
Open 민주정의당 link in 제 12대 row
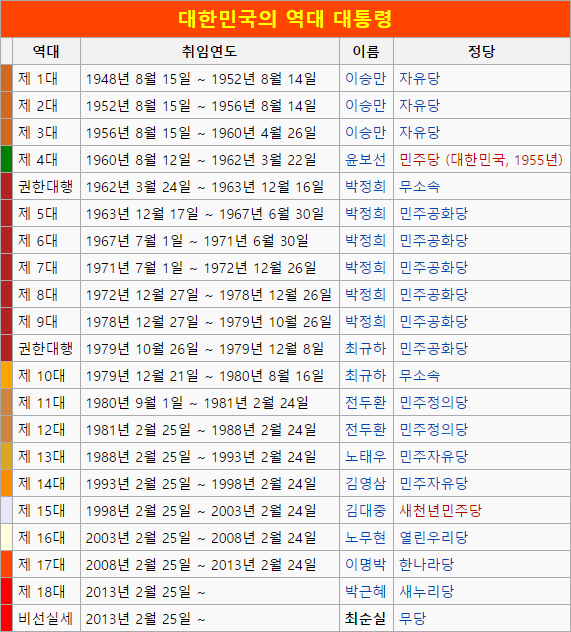click(x=433, y=429)
